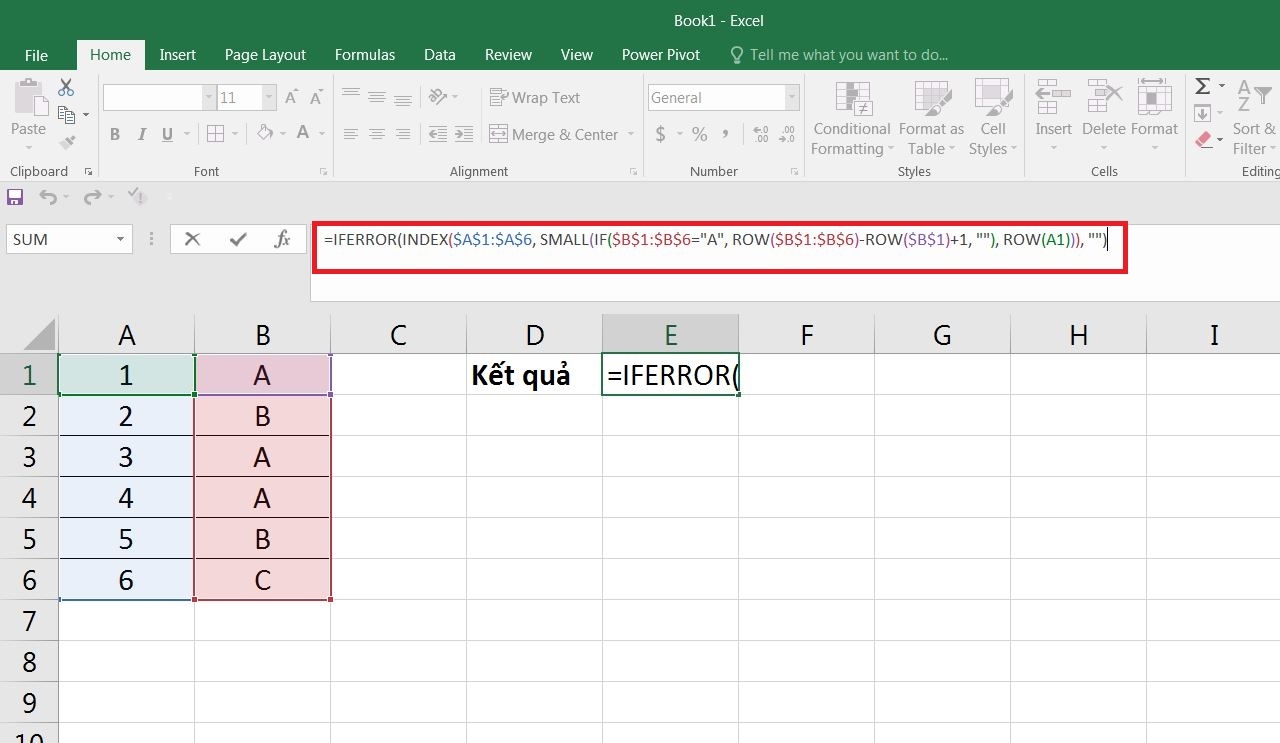Open Wrap Text formatting

pos(536,97)
